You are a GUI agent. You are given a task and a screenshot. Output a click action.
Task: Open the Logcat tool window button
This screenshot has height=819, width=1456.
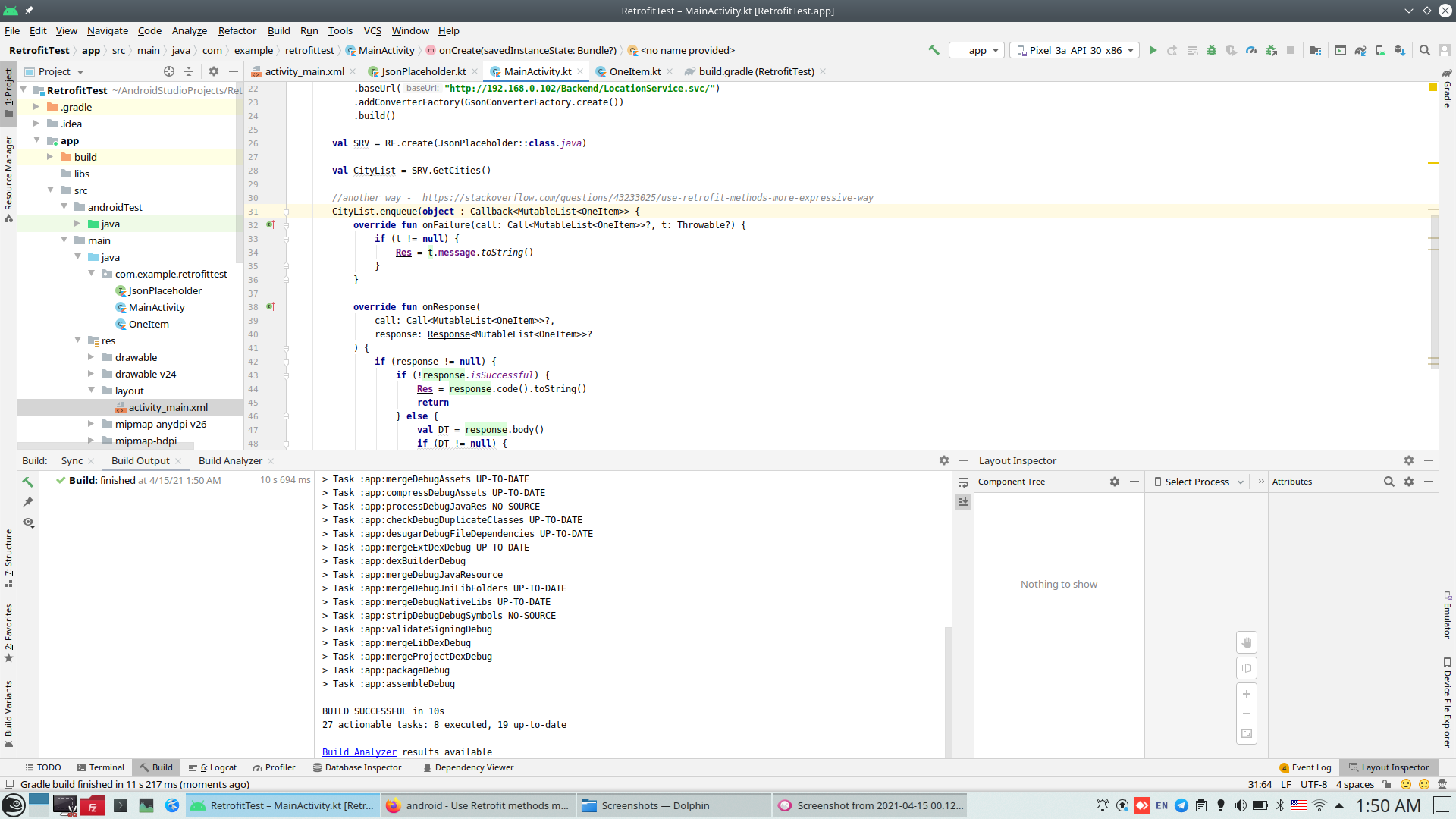213,767
